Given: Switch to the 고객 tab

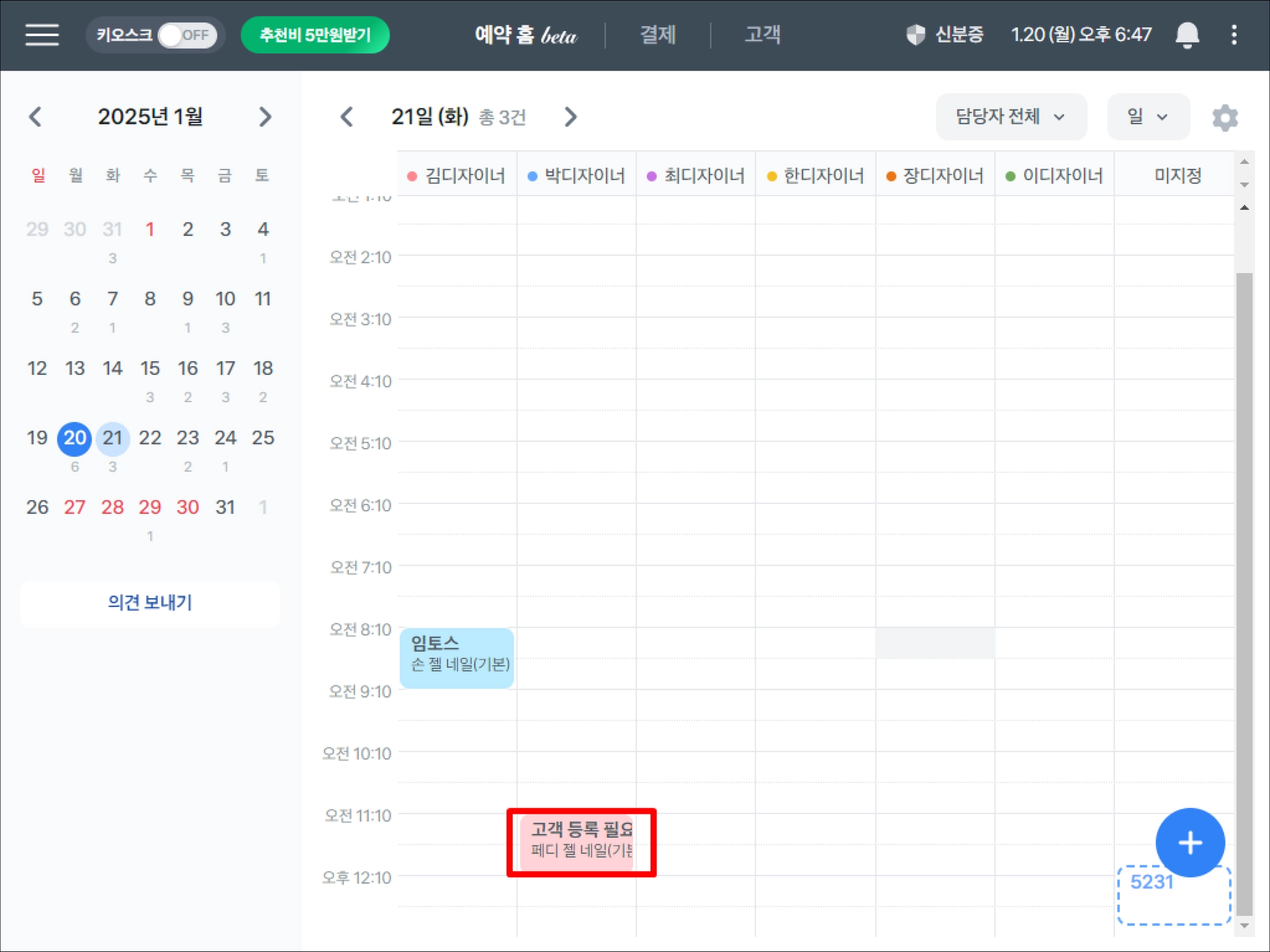Looking at the screenshot, I should (x=762, y=35).
